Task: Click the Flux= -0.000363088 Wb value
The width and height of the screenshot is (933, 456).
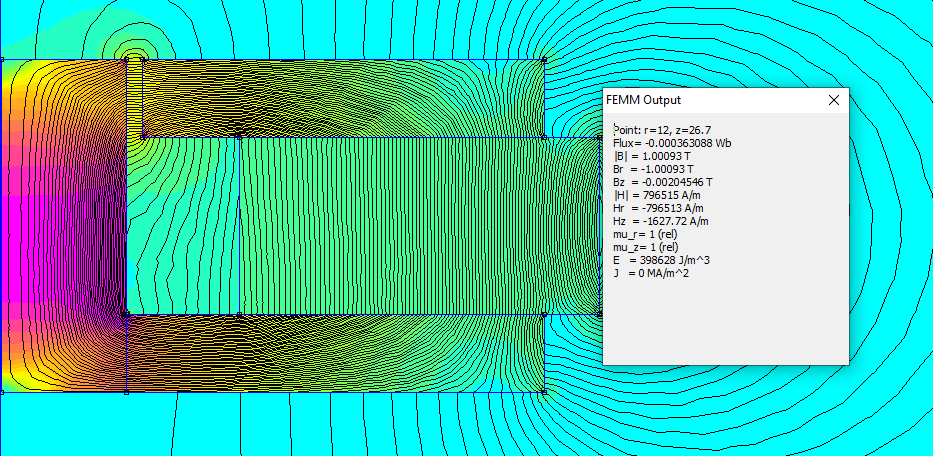Action: (672, 143)
